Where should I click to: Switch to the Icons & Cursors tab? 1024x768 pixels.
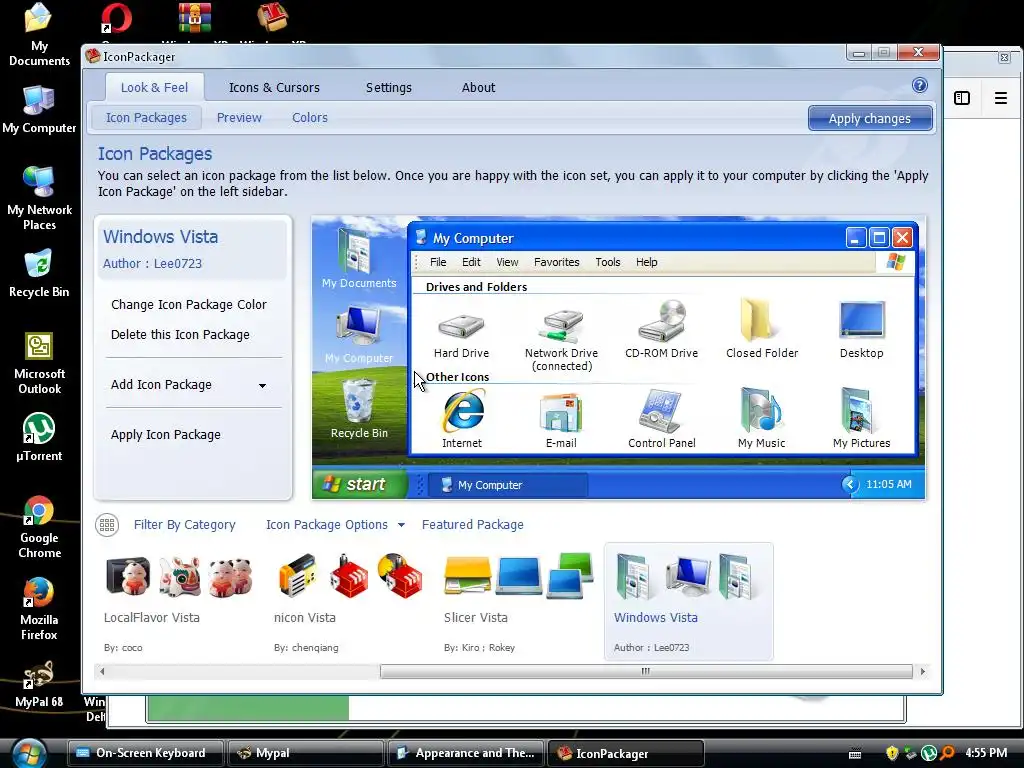tap(274, 87)
